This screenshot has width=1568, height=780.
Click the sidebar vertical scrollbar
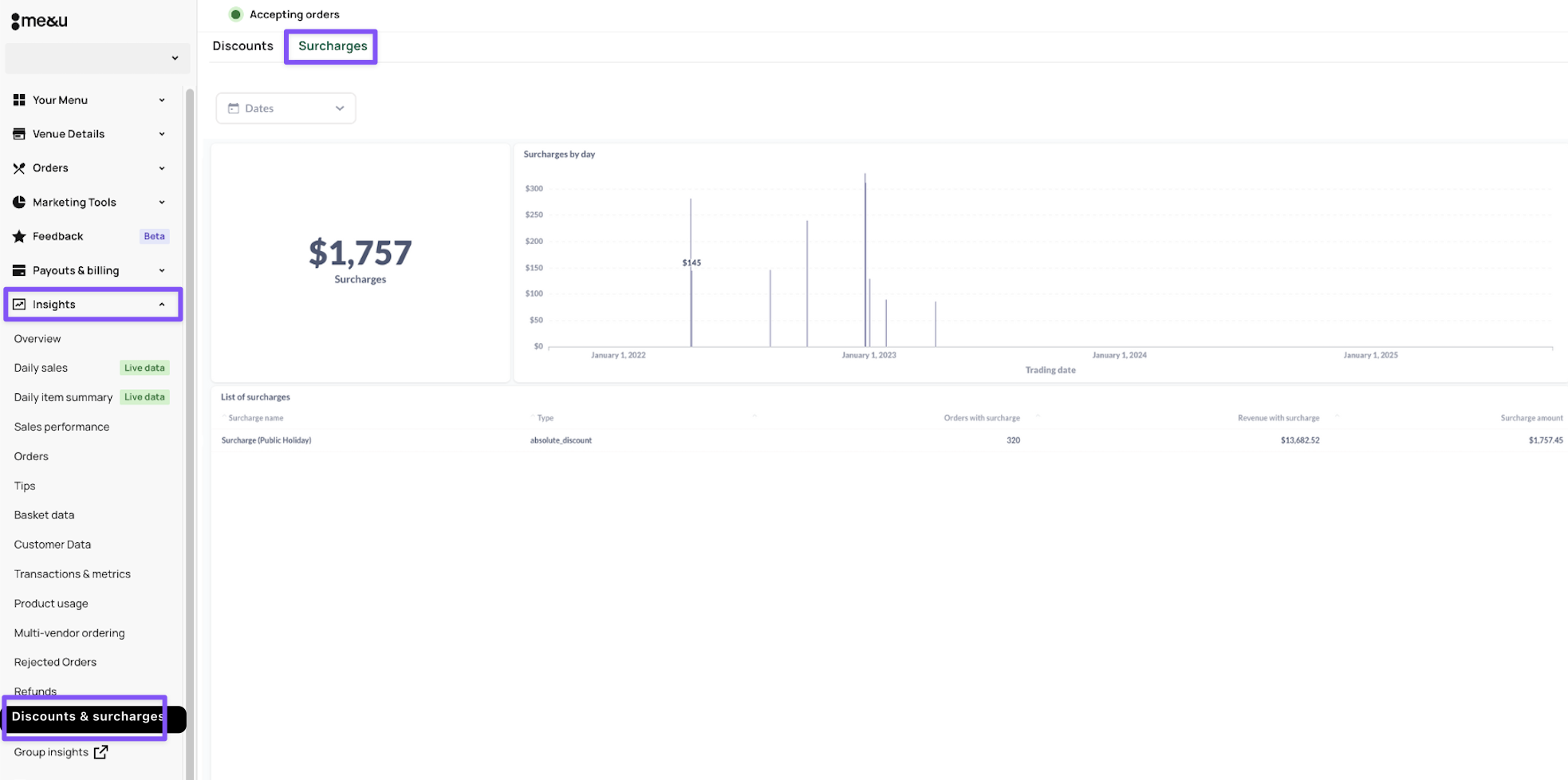[190, 399]
